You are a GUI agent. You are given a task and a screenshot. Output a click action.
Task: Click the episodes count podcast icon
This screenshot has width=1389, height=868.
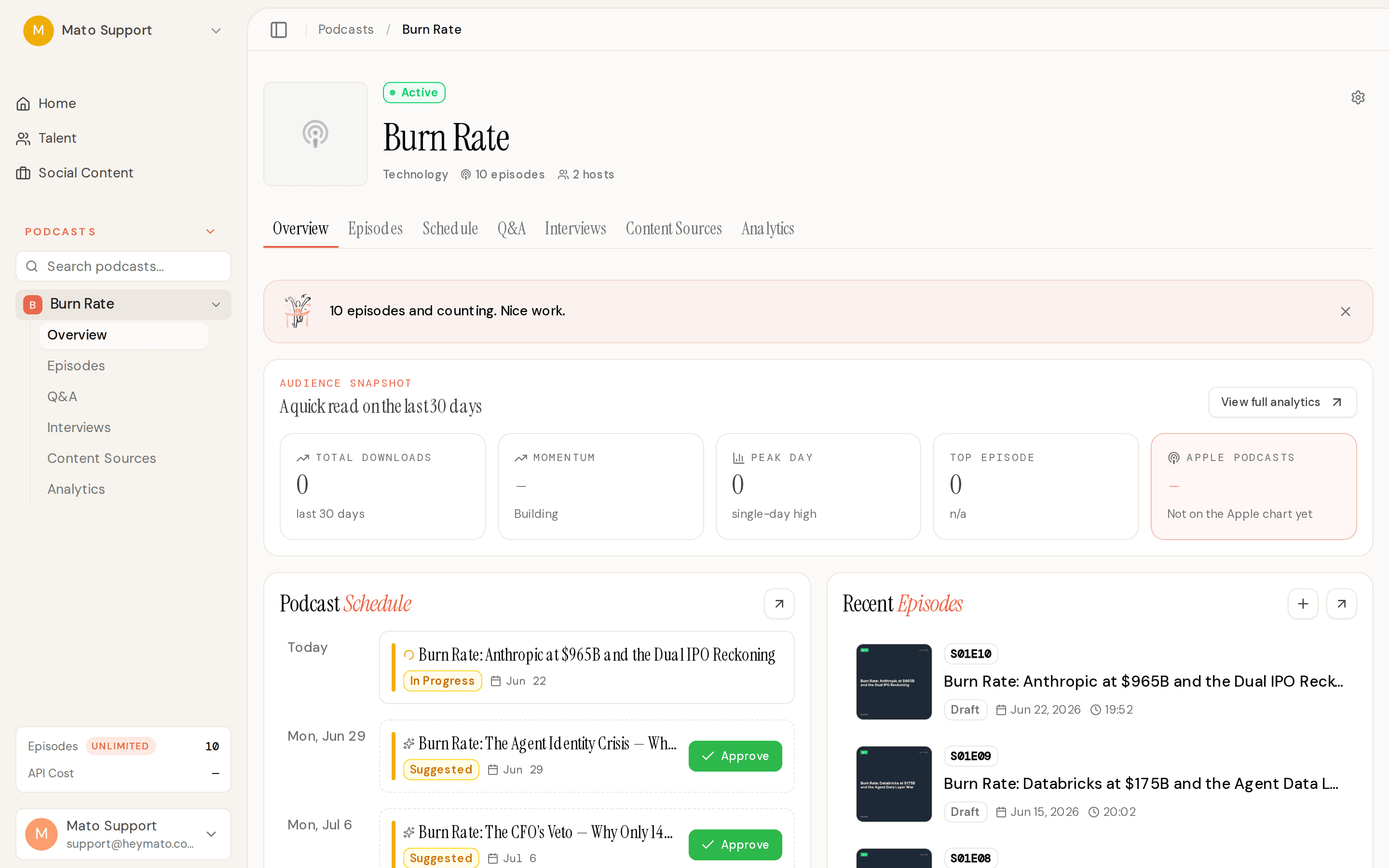465,175
